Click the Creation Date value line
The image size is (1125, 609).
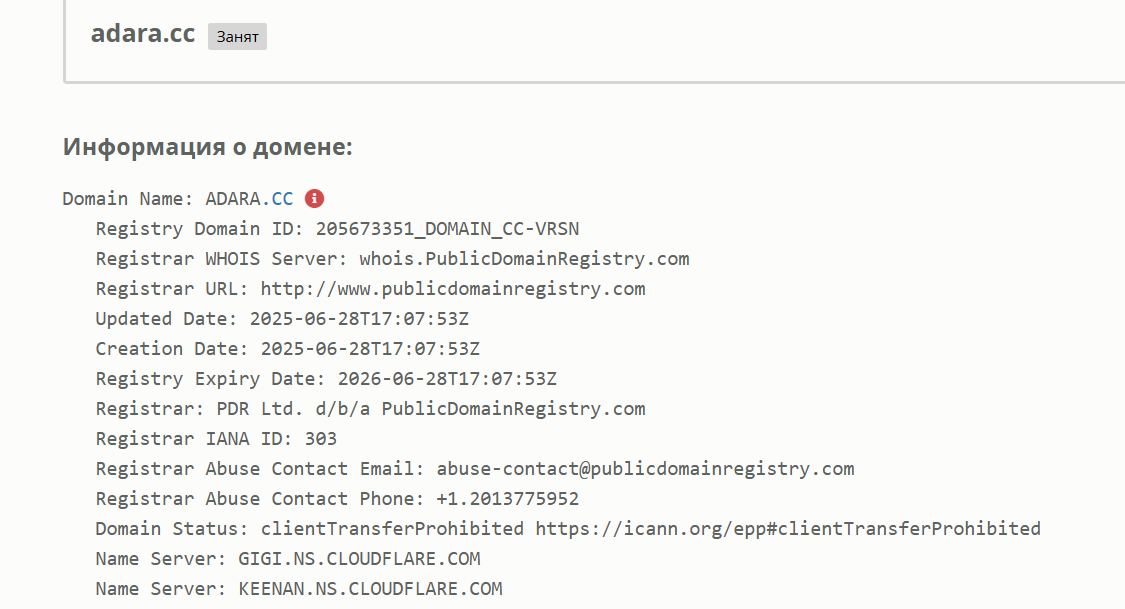(288, 349)
